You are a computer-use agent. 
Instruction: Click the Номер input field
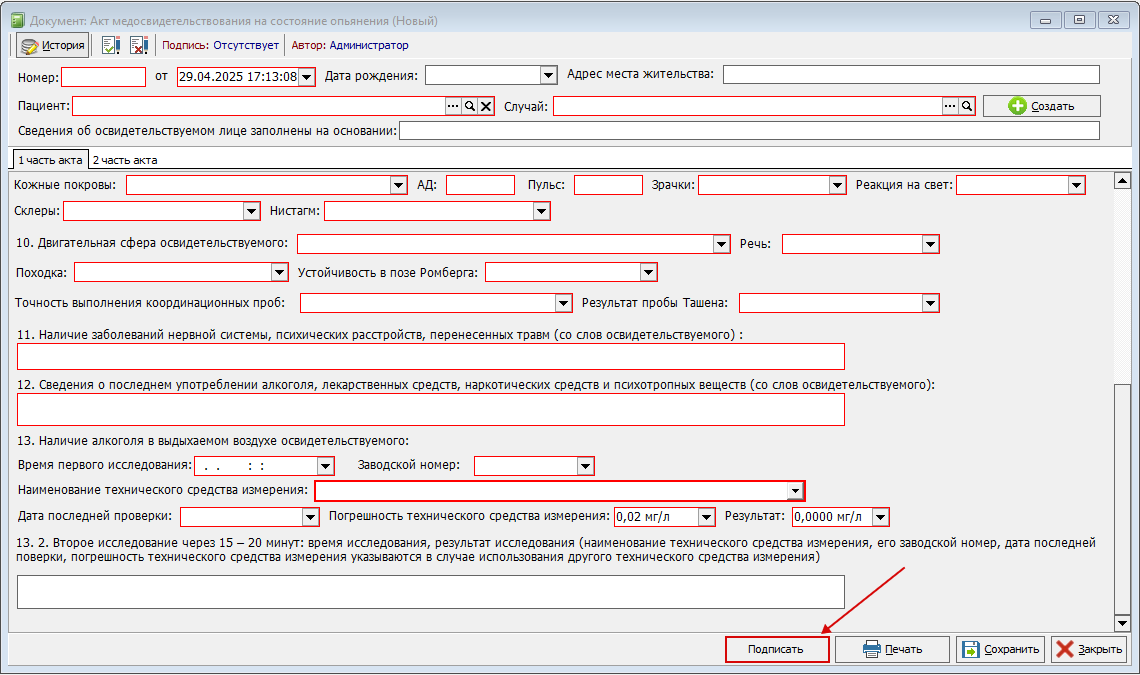tap(104, 76)
